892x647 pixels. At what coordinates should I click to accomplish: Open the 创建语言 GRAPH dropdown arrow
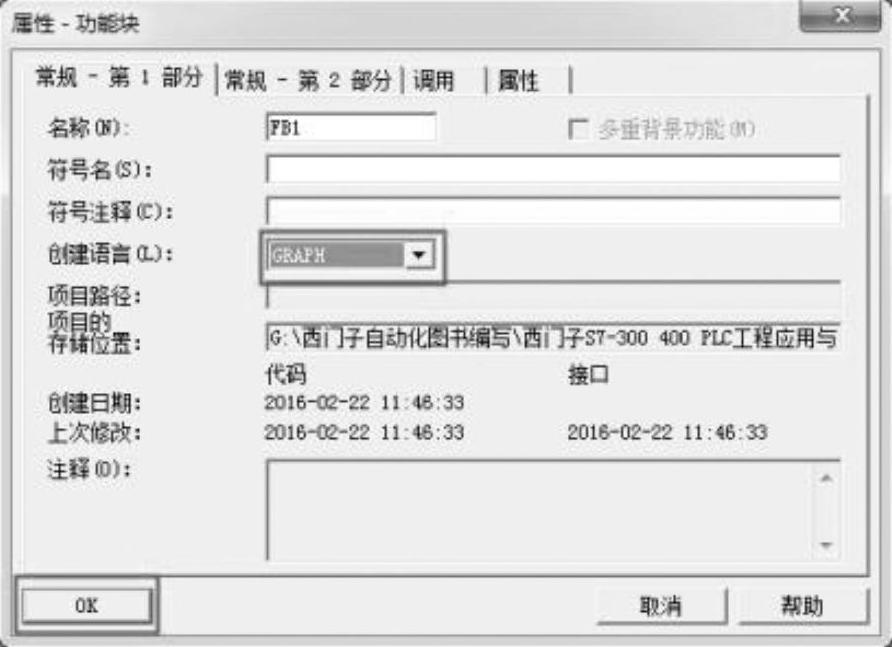pos(419,255)
